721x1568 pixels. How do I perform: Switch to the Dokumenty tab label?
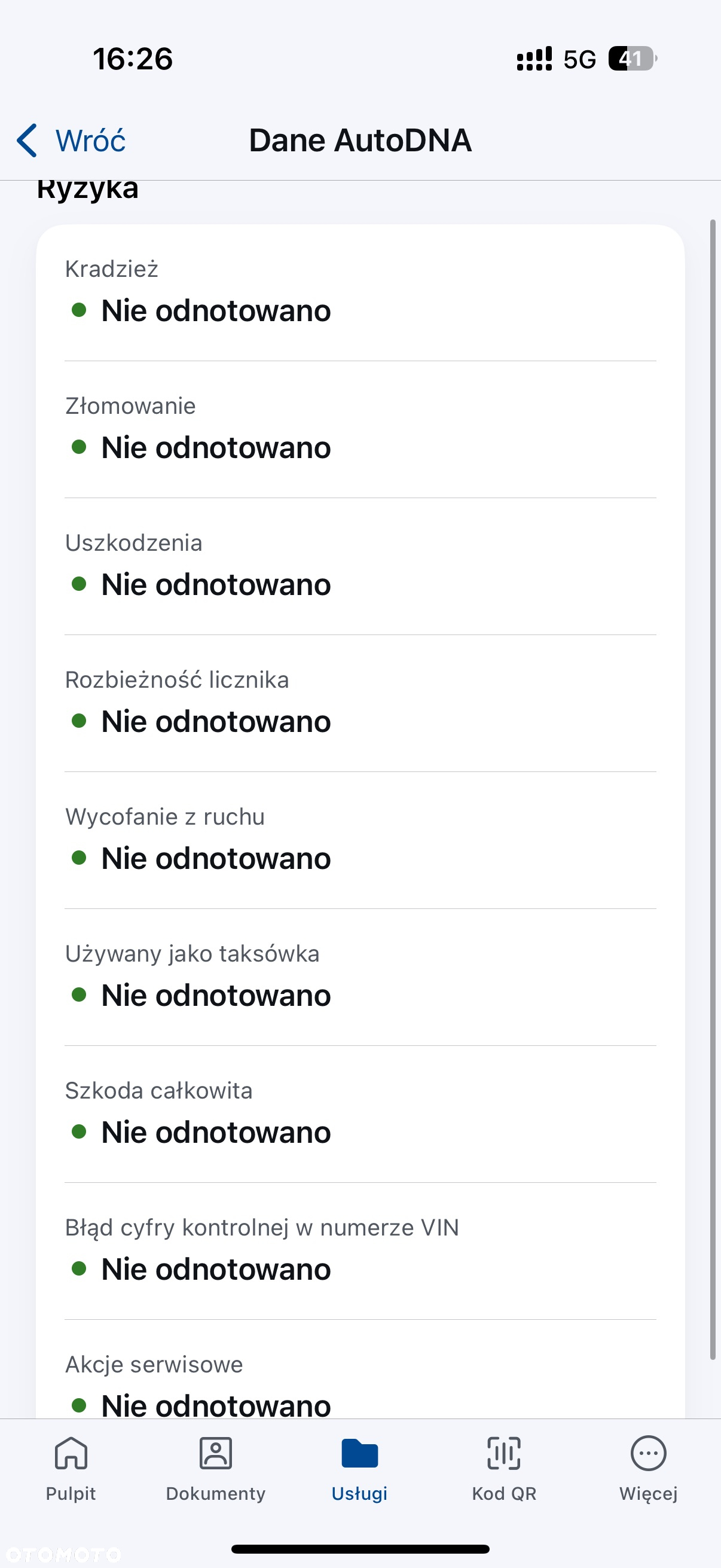pyautogui.click(x=215, y=1493)
